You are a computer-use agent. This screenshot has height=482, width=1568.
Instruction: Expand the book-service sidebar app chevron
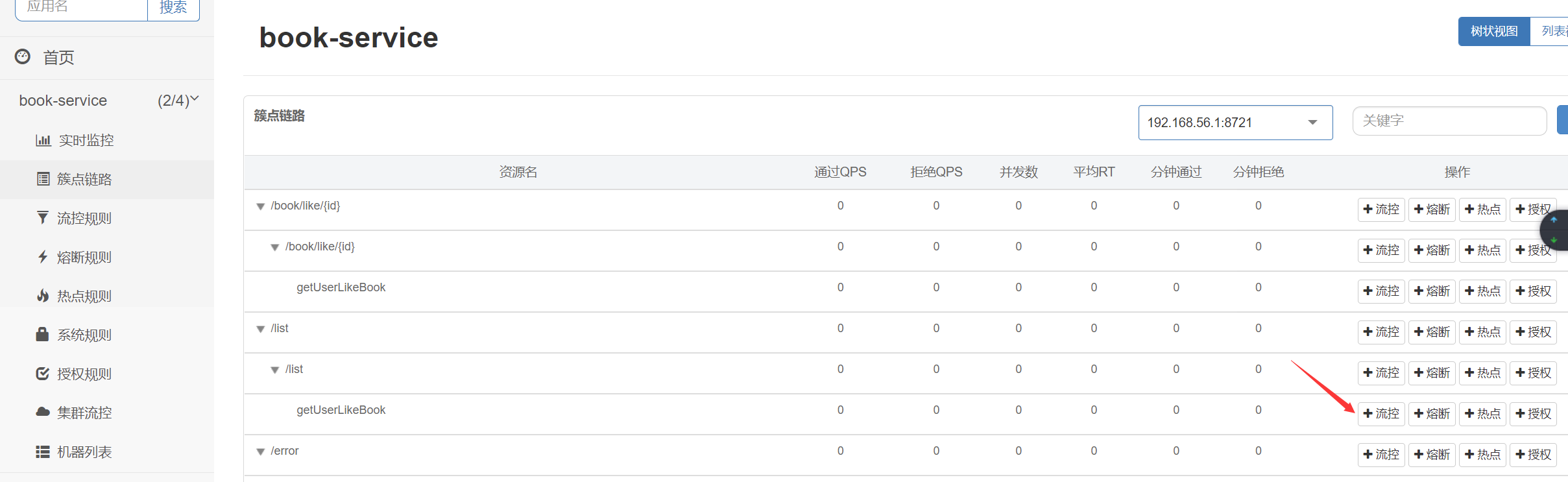[x=194, y=99]
